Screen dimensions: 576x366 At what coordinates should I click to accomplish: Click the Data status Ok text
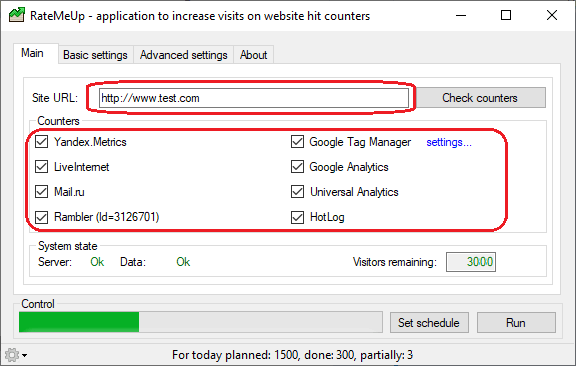[x=183, y=262]
